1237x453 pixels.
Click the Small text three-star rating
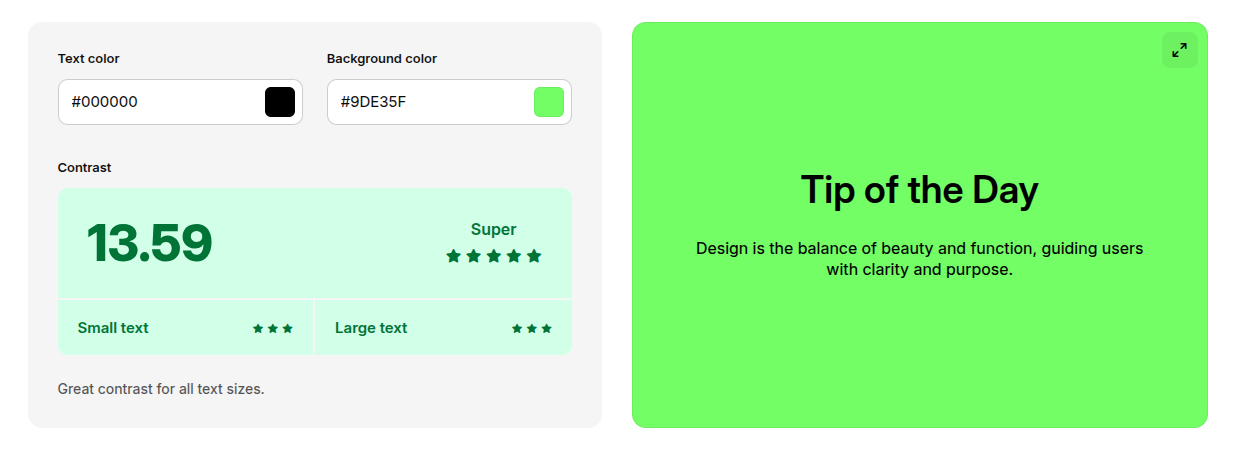click(273, 328)
